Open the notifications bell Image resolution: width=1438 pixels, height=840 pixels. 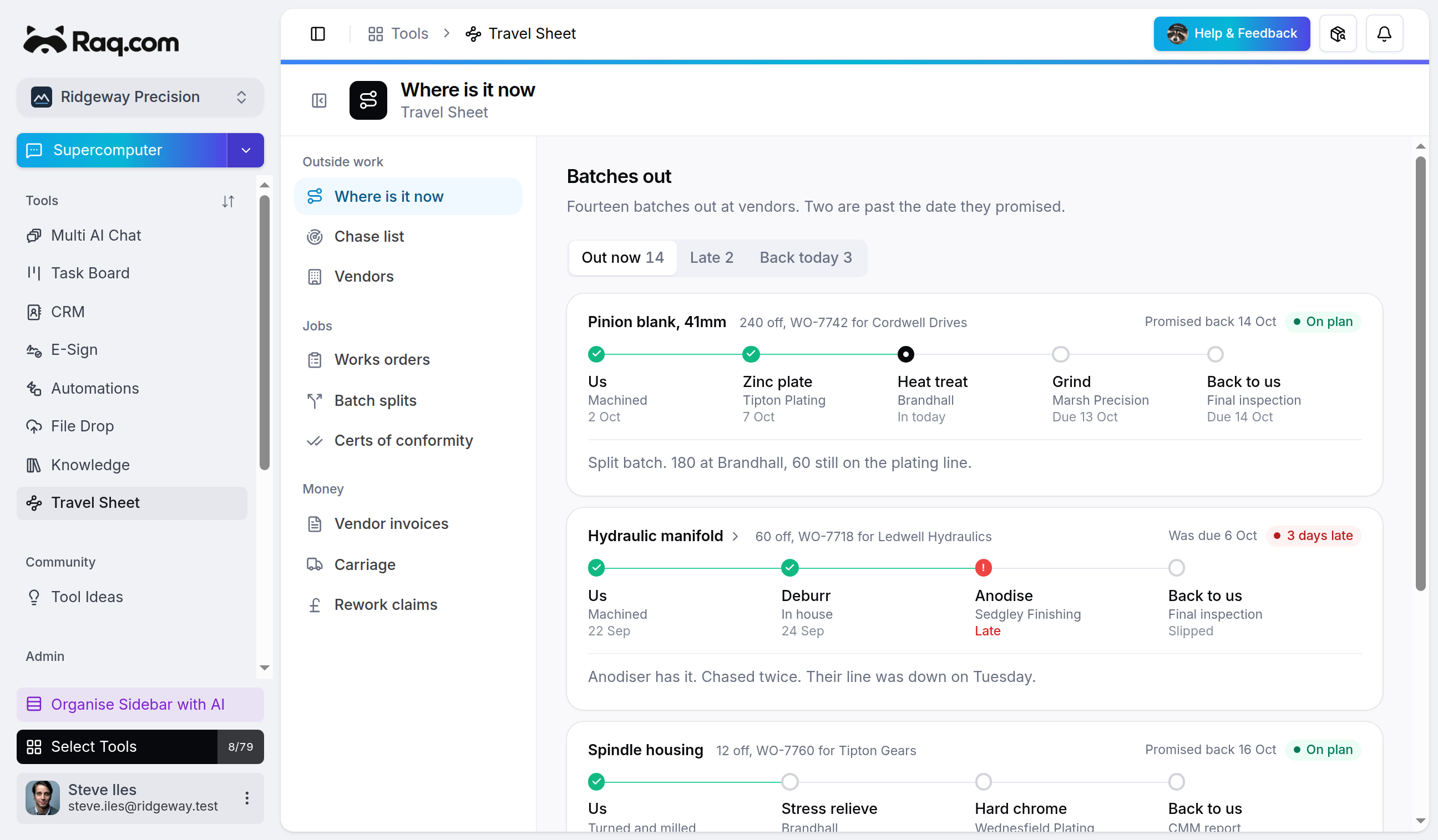coord(1384,34)
